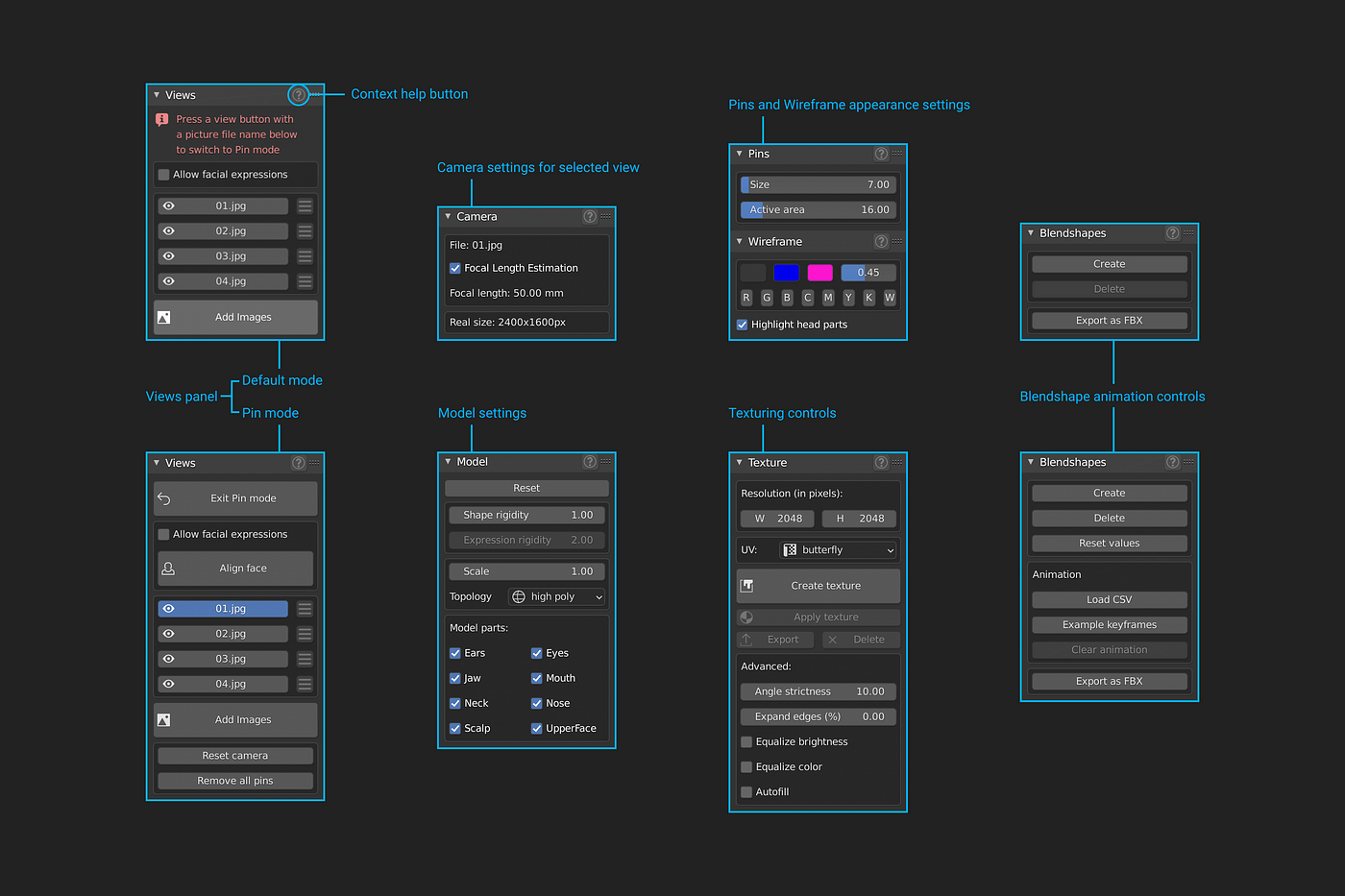Enable Equalize brightness checkbox
The width and height of the screenshot is (1345, 896).
tap(746, 742)
